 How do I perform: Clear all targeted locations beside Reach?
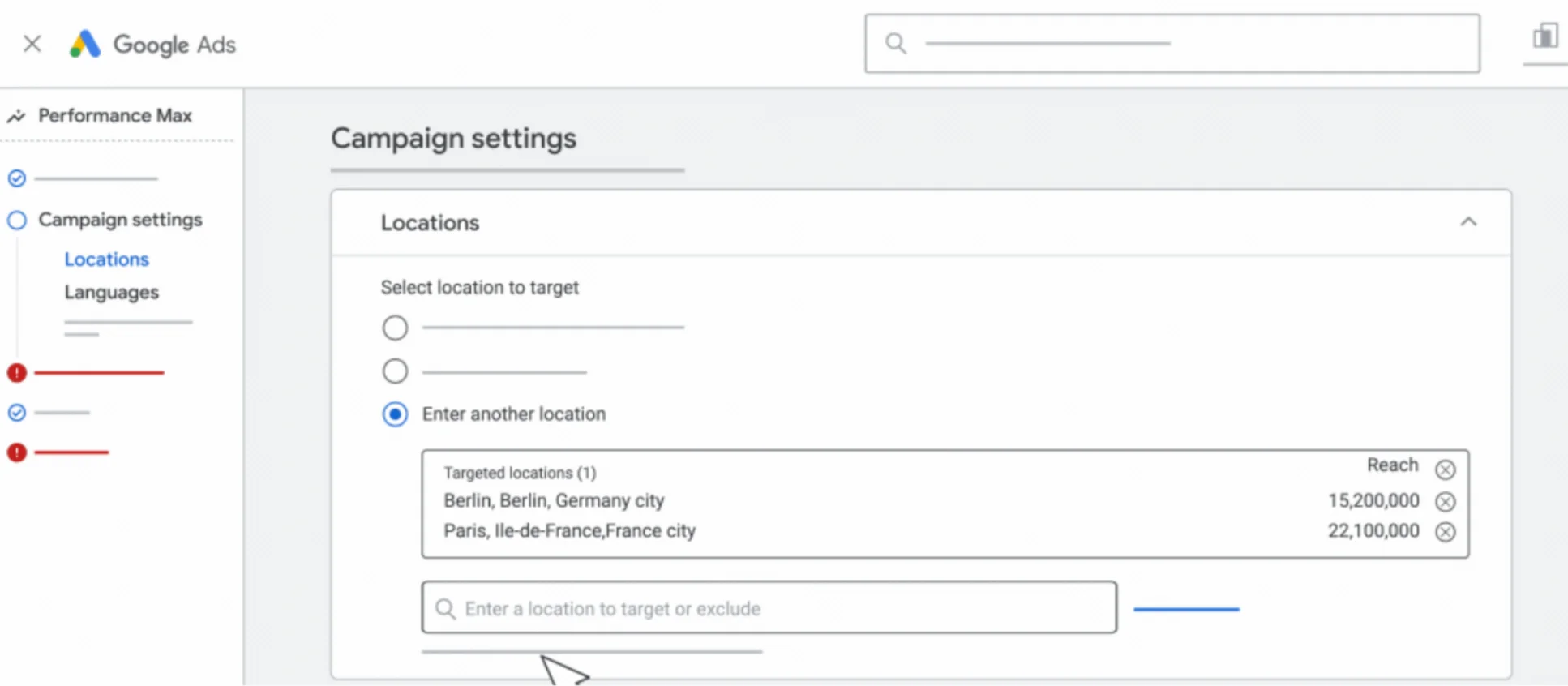click(x=1445, y=469)
